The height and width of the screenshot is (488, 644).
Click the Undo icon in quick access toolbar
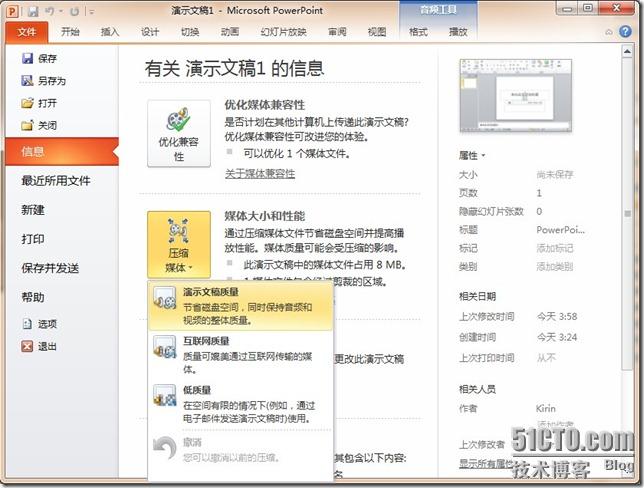pyautogui.click(x=50, y=11)
